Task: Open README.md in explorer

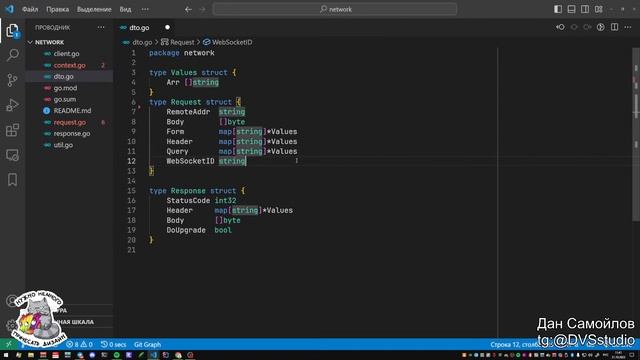Action: [x=72, y=111]
